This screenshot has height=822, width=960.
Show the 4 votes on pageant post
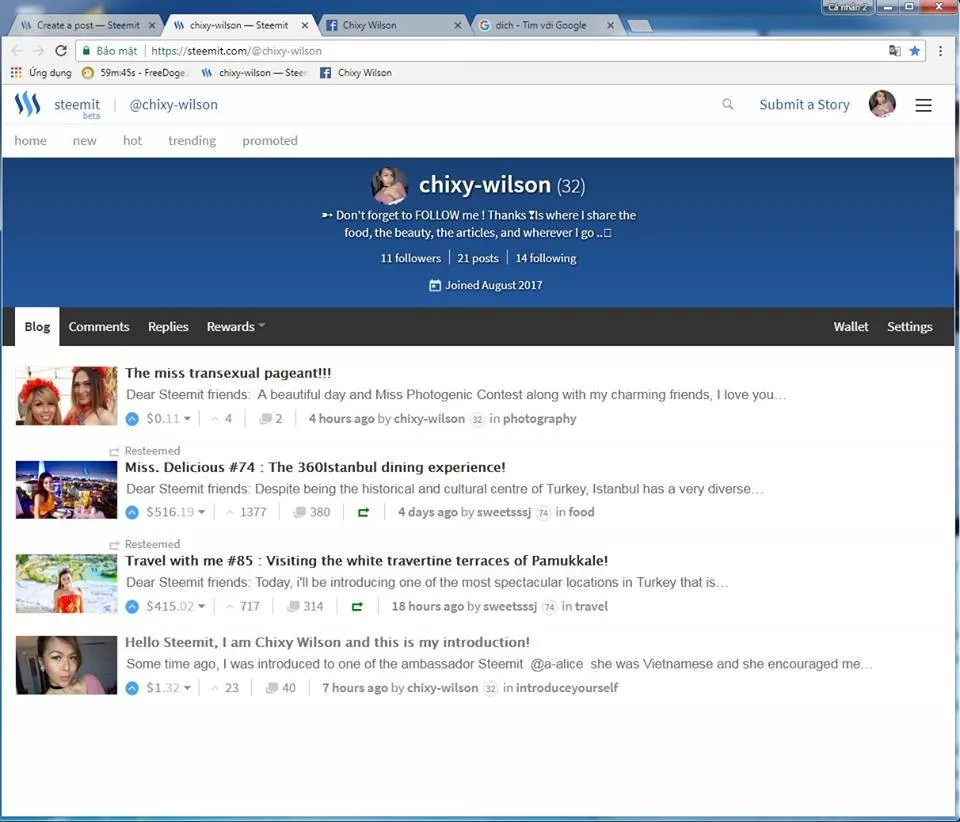[221, 419]
